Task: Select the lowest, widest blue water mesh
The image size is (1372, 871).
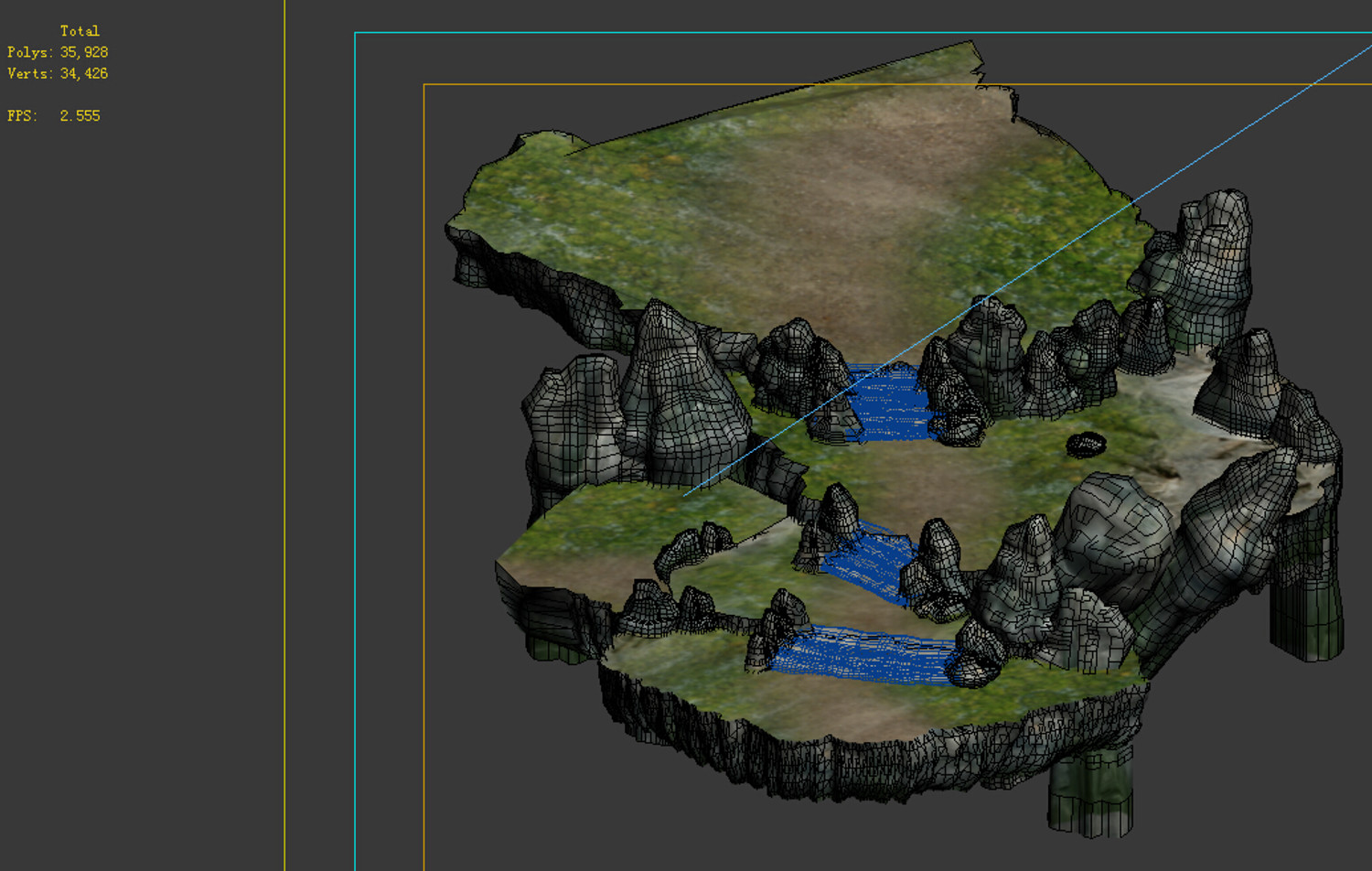Action: (x=863, y=654)
